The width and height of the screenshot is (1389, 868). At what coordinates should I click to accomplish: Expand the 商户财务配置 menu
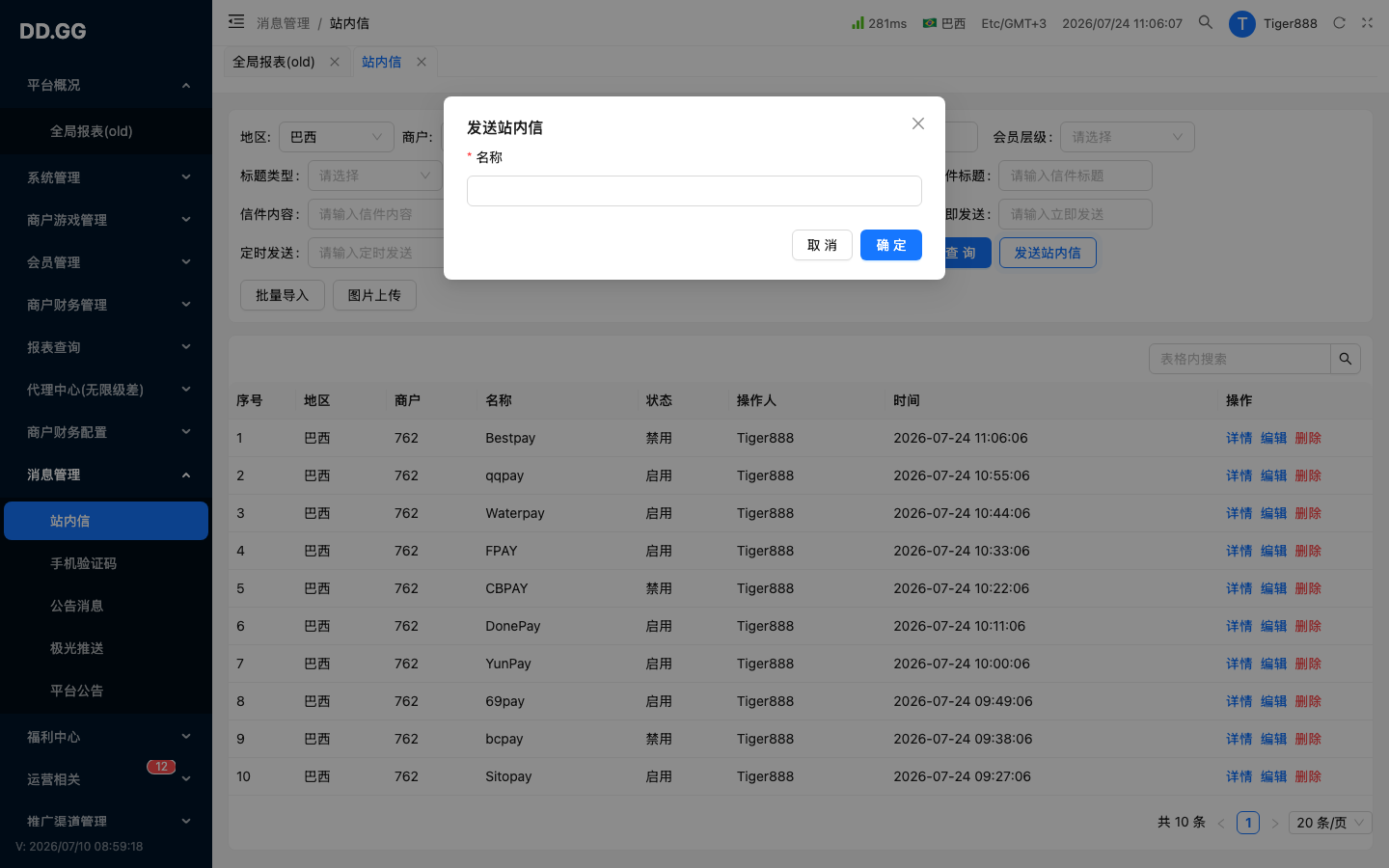coord(106,432)
